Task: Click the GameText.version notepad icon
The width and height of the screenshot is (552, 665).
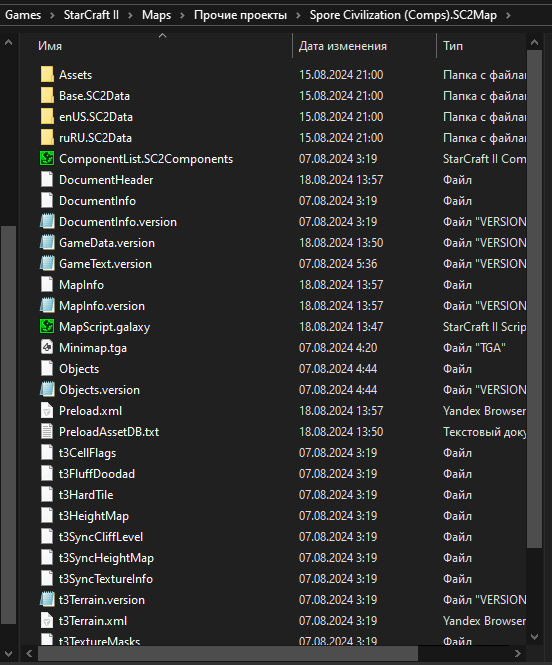Action: (47, 264)
